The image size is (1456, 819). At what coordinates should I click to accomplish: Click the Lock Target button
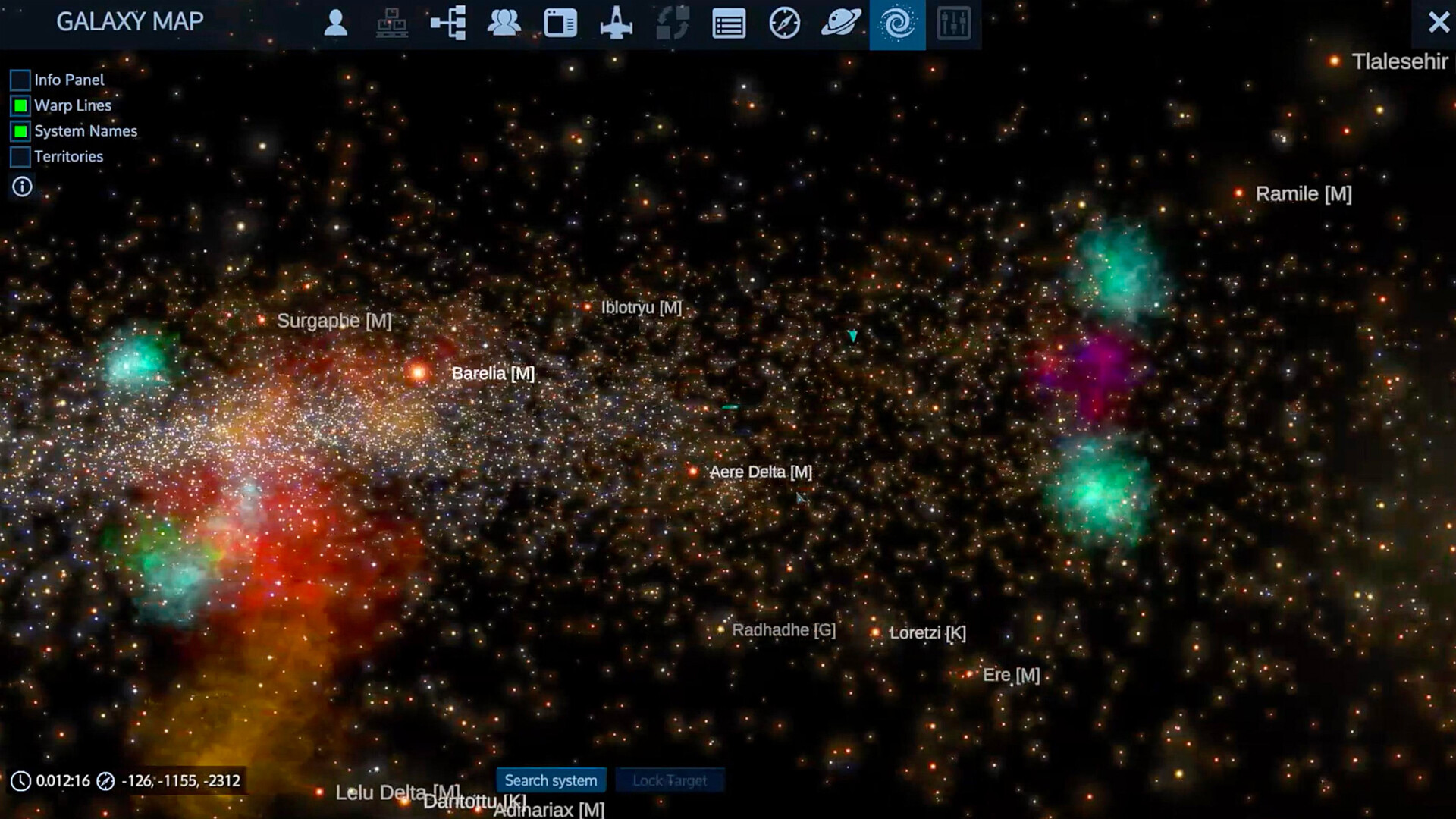click(669, 780)
